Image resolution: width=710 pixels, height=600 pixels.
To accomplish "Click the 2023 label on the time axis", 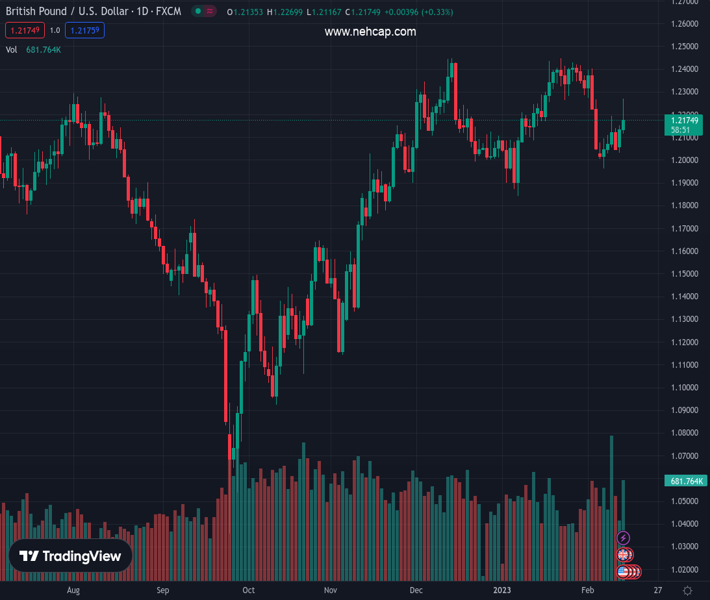I will 503,590.
